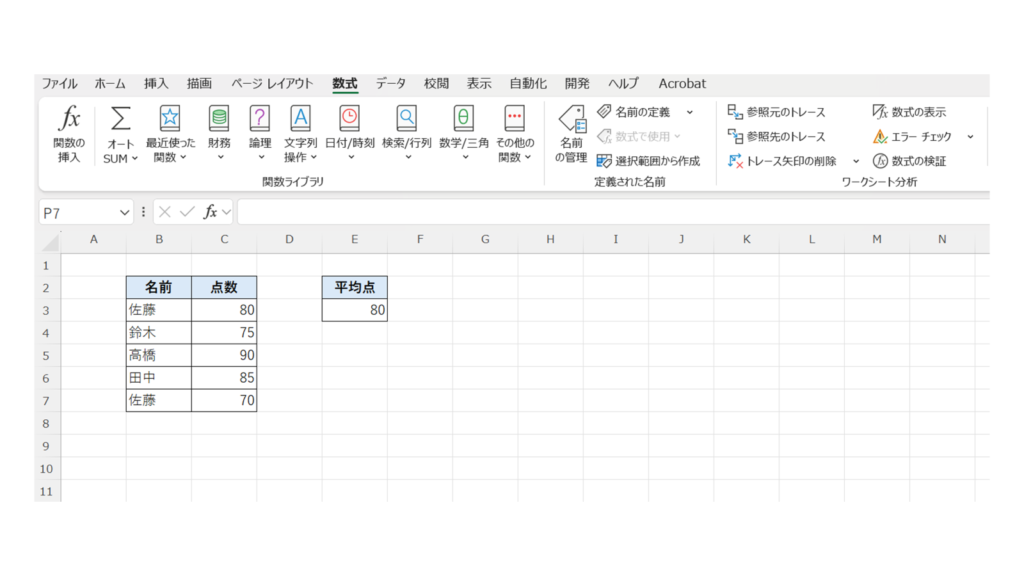
Task: Open the 財務 functions icon
Action: point(218,119)
